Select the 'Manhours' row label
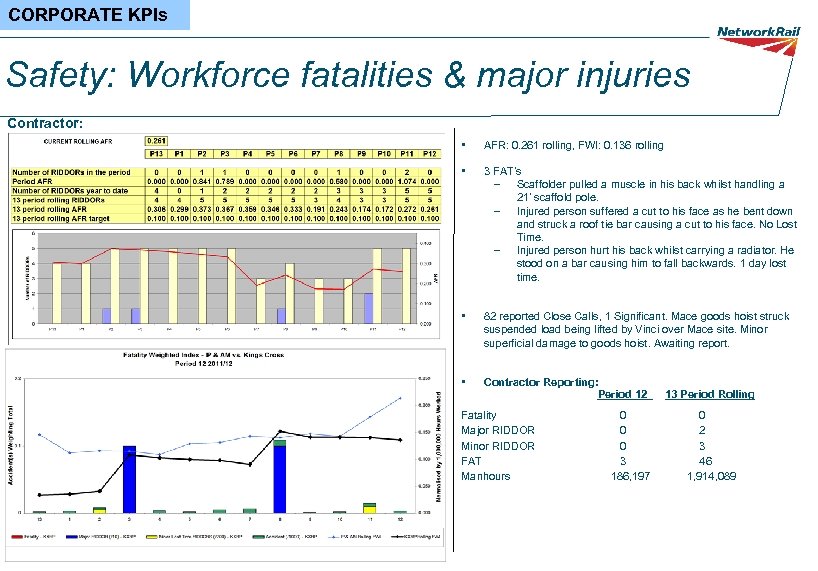818x571 pixels. (485, 476)
